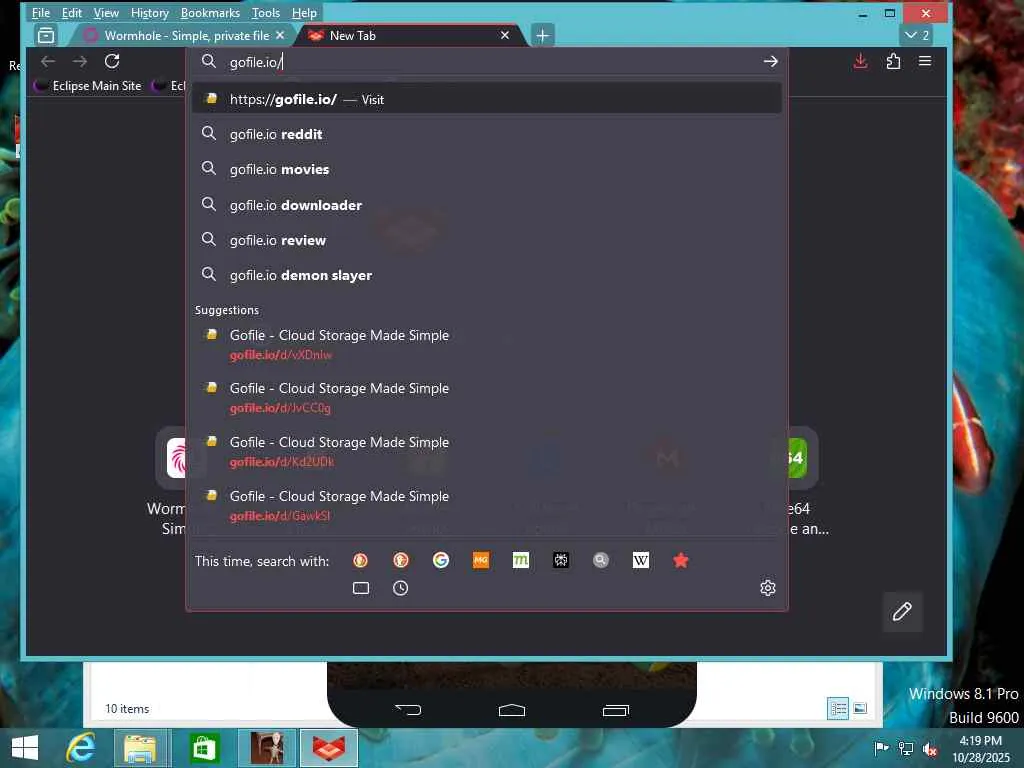
Task: Go forward to next page
Action: click(x=80, y=61)
